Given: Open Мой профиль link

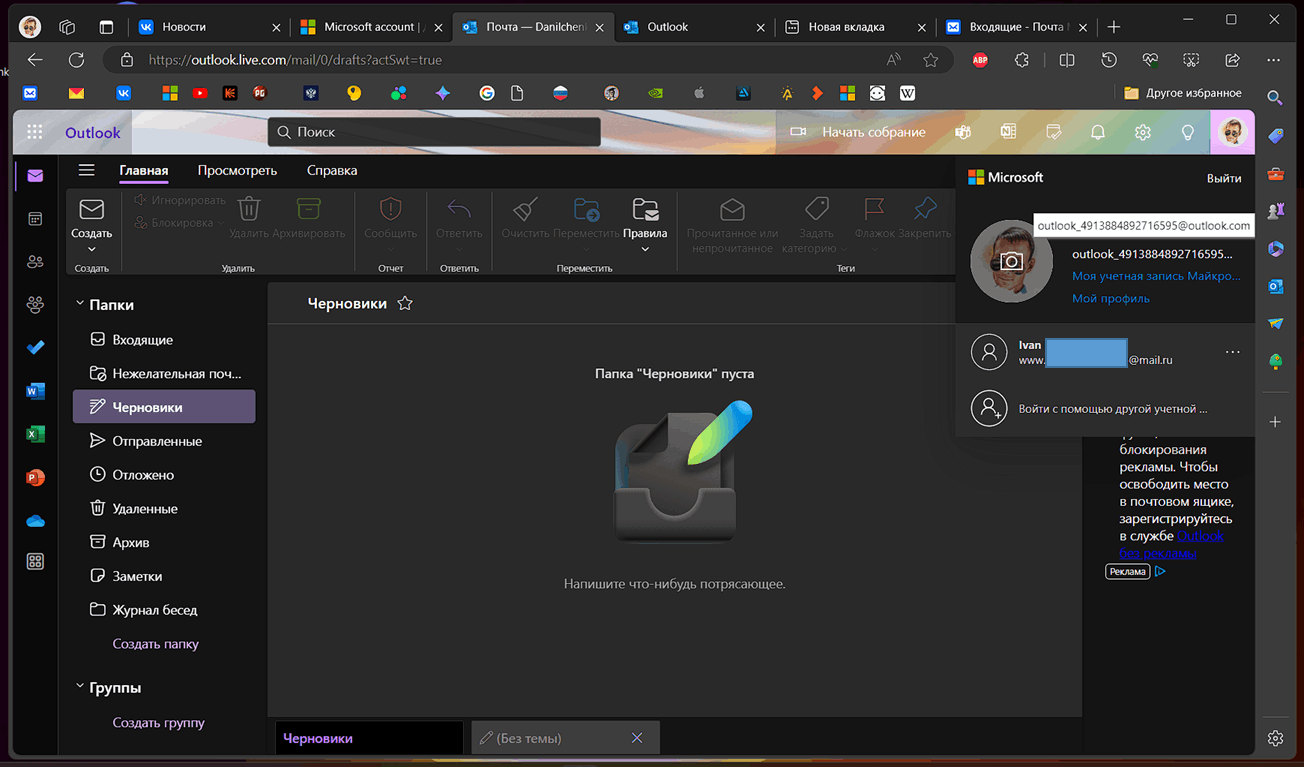Looking at the screenshot, I should coord(1111,298).
